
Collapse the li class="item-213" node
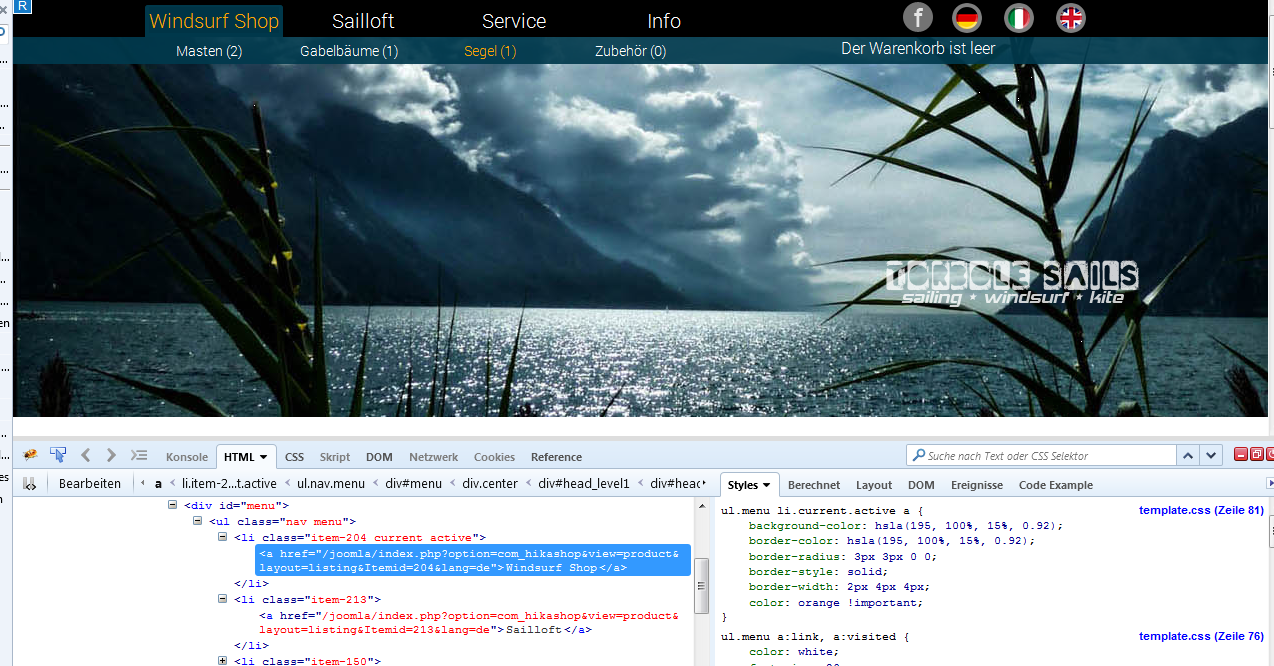tap(223, 599)
